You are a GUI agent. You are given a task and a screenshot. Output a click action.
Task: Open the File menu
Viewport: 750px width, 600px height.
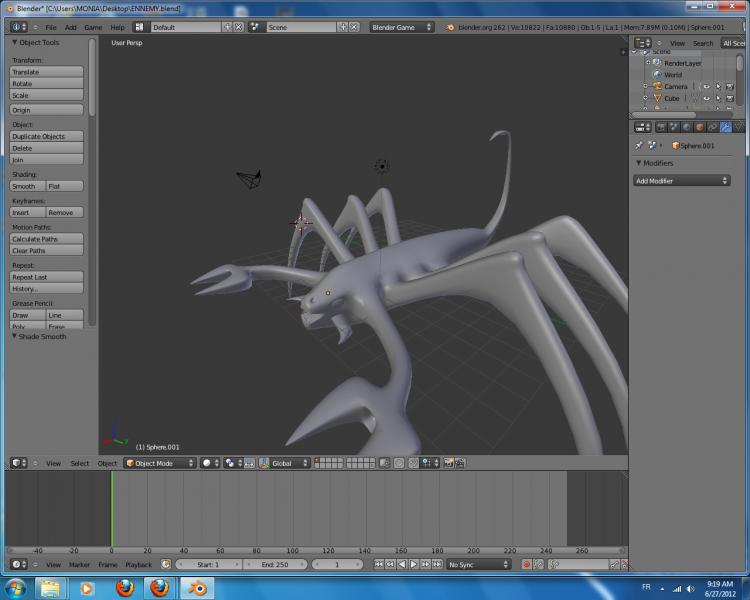tap(51, 27)
